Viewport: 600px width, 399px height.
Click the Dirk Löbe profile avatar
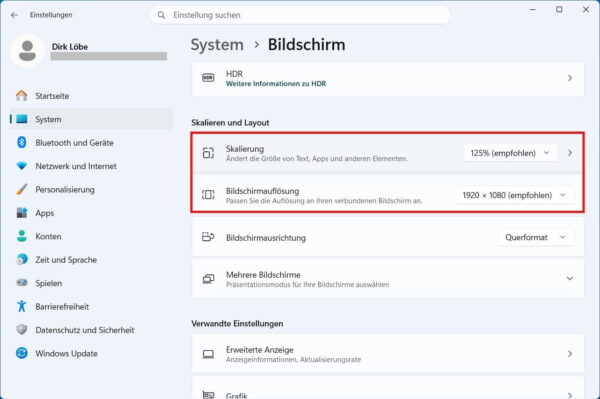(x=27, y=50)
